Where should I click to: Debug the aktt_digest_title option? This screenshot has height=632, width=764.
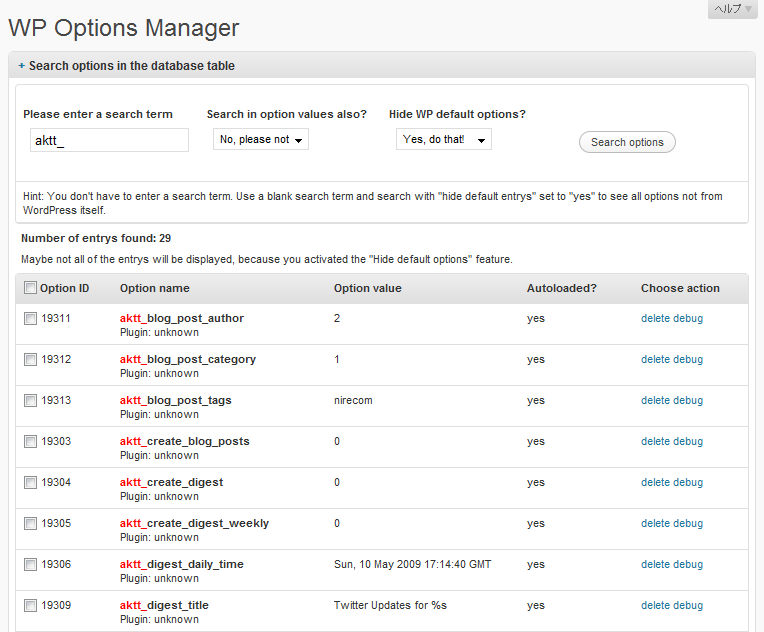pos(688,605)
